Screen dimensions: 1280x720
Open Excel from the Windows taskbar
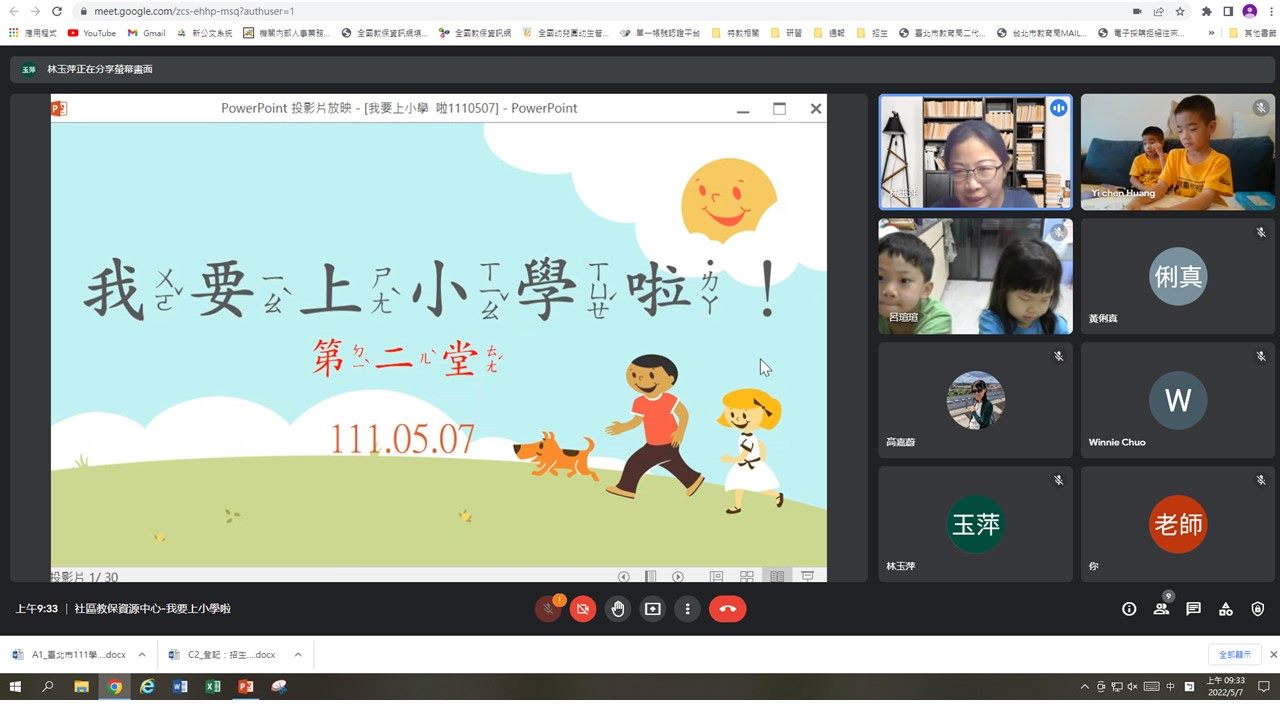coord(213,687)
